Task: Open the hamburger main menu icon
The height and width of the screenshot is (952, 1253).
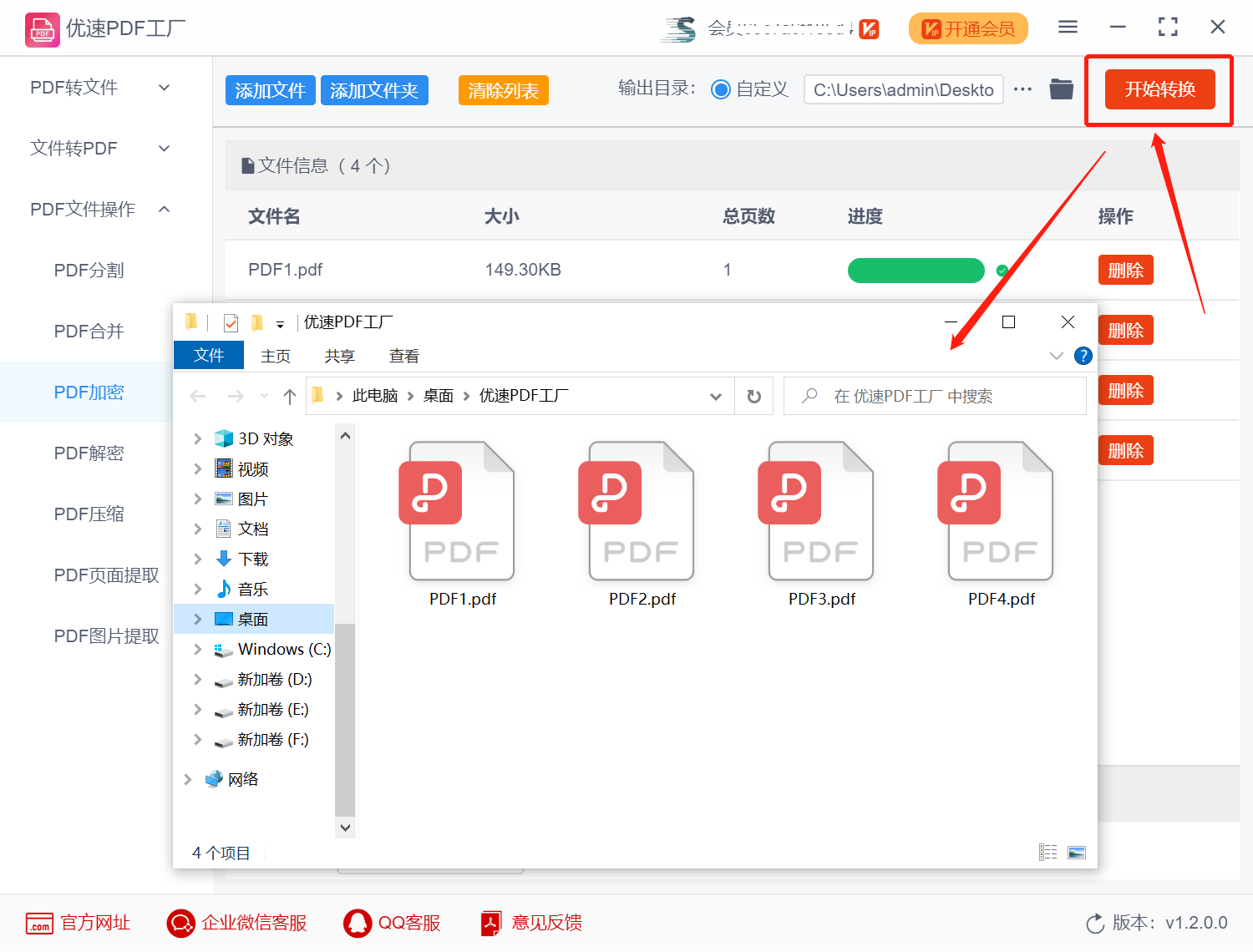Action: (1068, 28)
